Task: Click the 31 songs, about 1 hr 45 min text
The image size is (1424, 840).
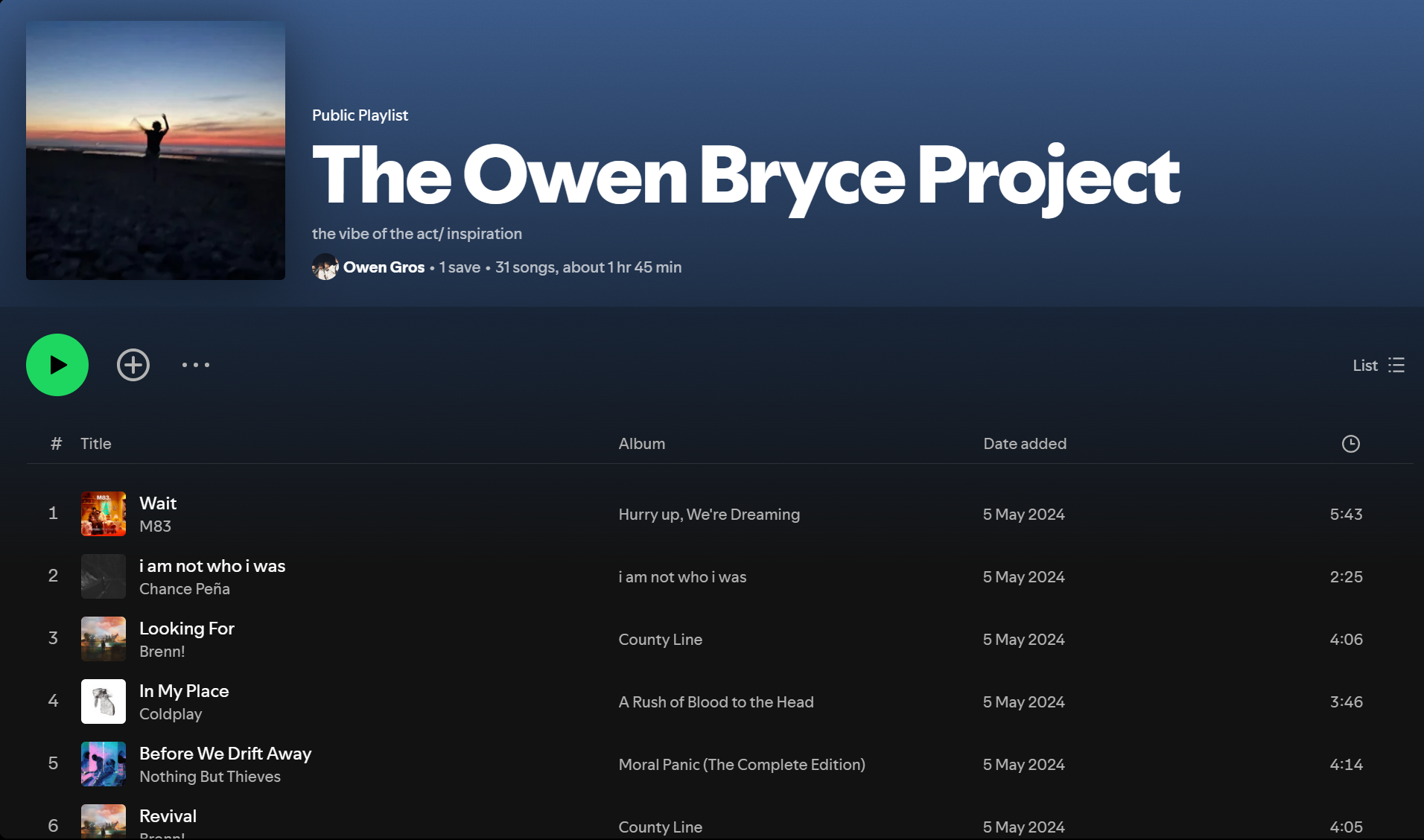Action: (x=588, y=267)
